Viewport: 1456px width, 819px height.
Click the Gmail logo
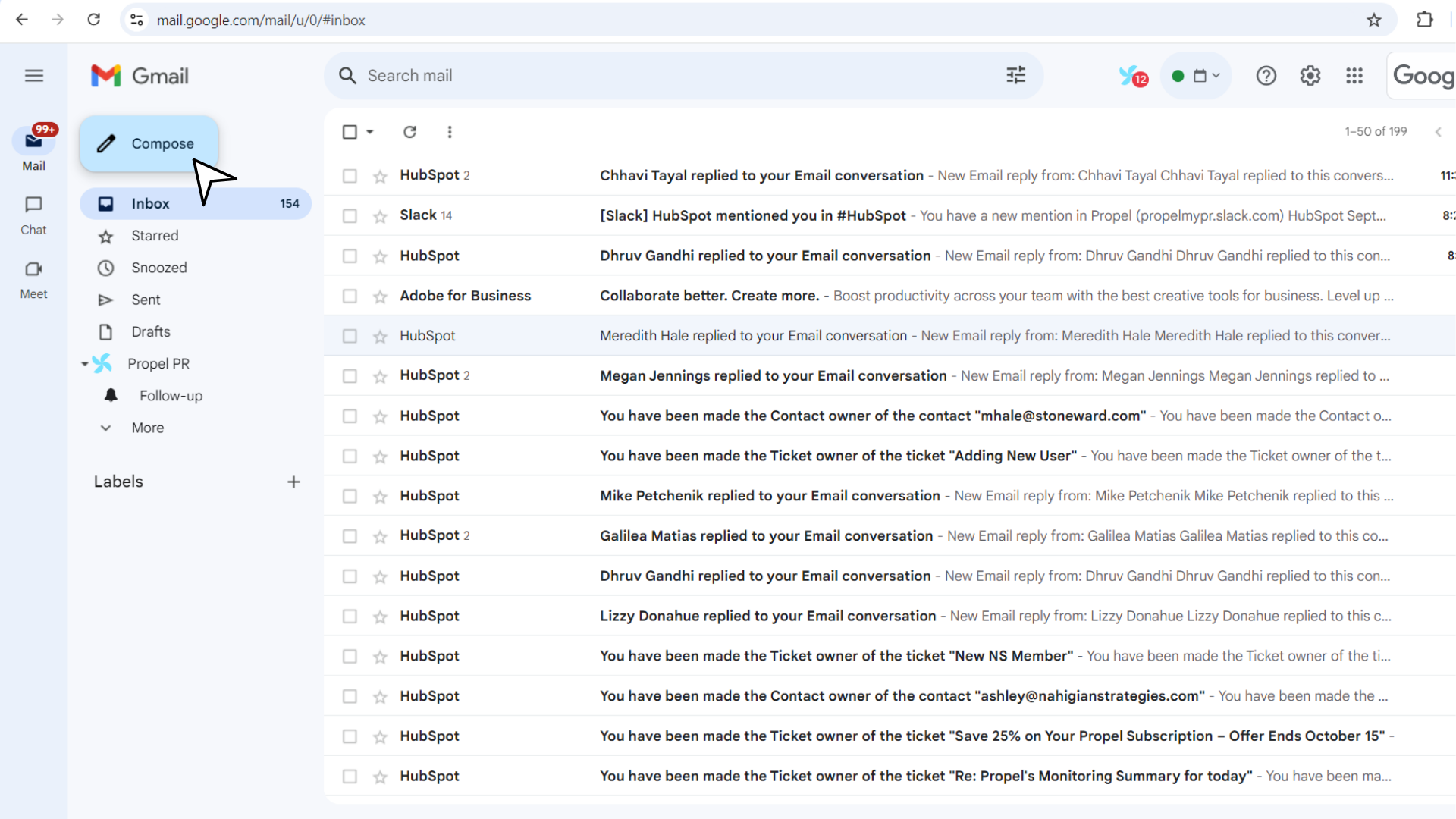140,76
